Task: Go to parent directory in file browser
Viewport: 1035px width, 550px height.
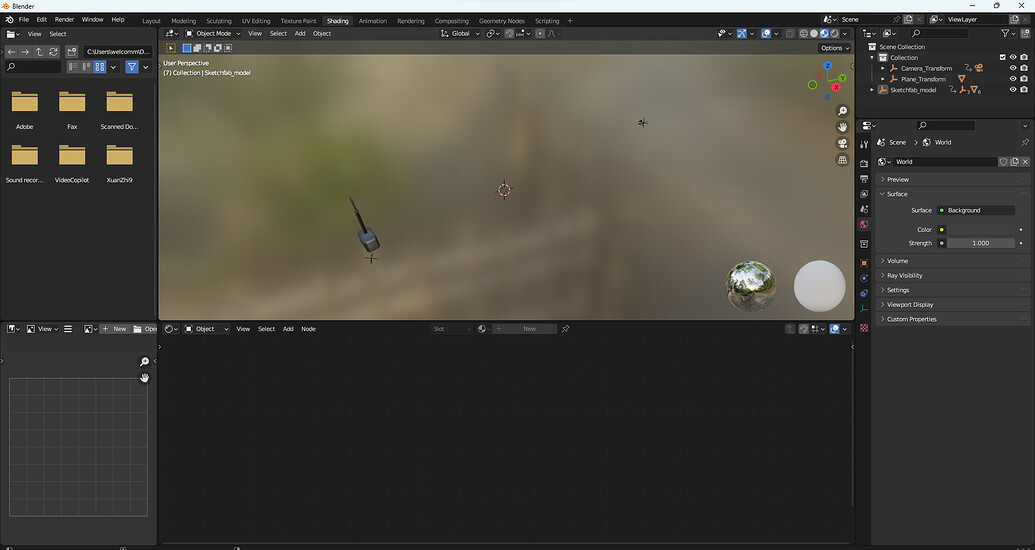Action: (39, 52)
